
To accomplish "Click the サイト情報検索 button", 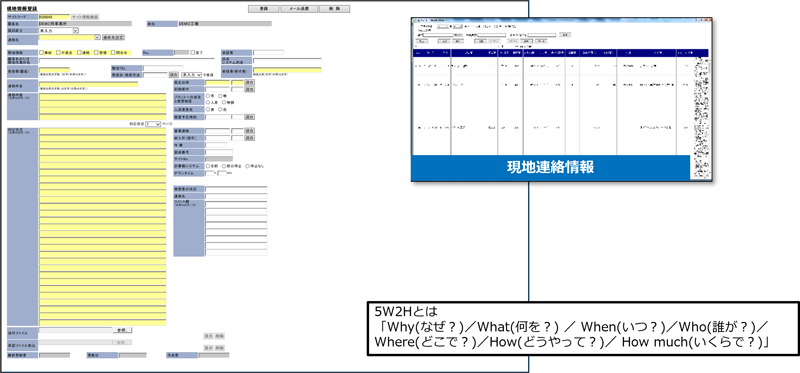I will [85, 17].
